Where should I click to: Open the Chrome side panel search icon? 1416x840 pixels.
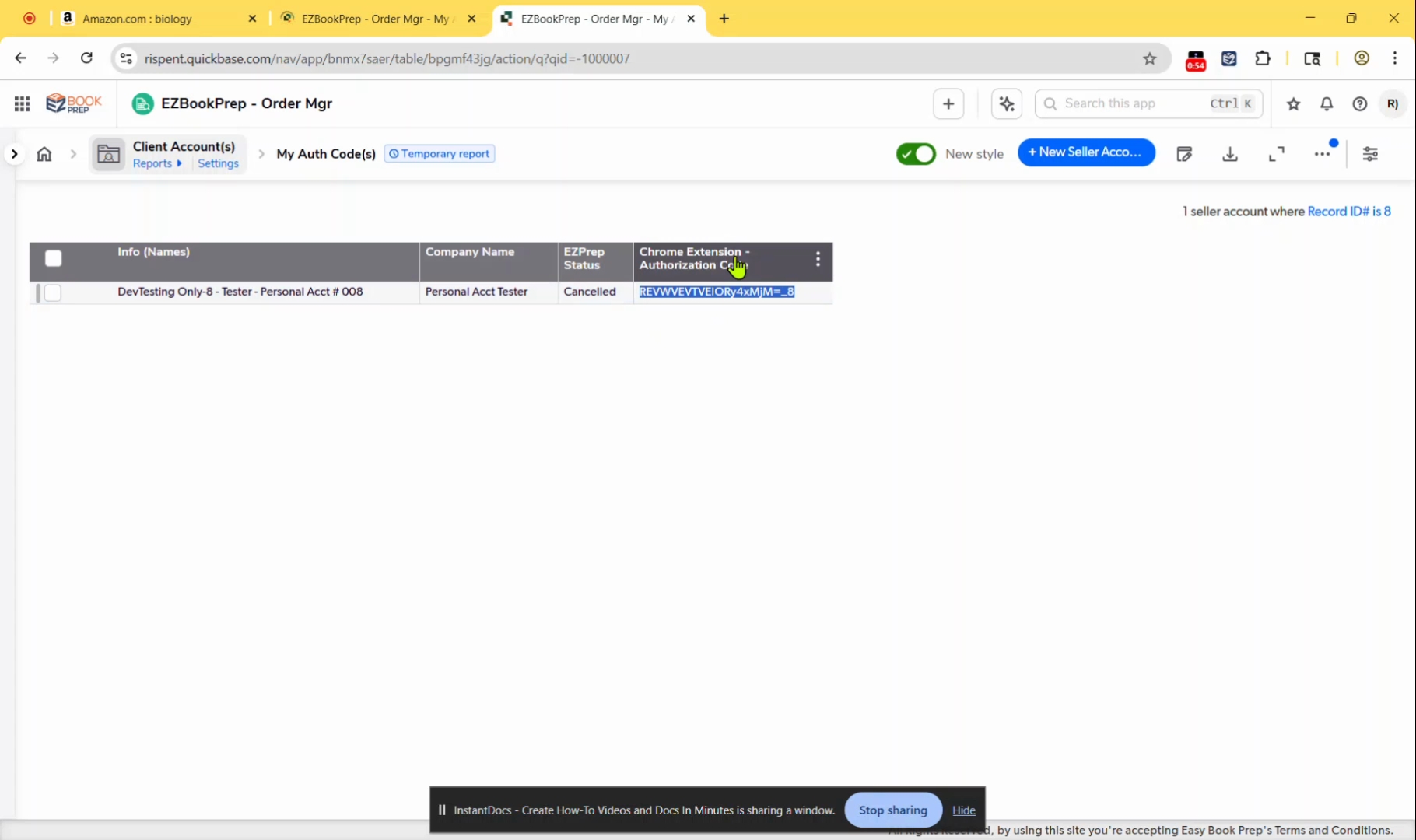pos(1313,58)
